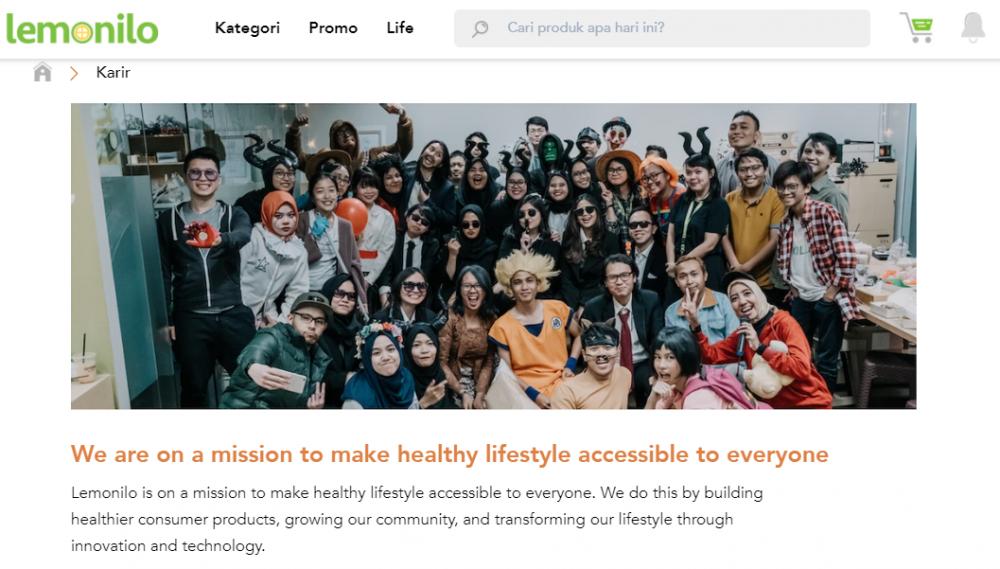Viewport: 1000px width, 569px height.
Task: Focus the 'Cari produk apa hari ini?' search field
Action: [x=662, y=28]
